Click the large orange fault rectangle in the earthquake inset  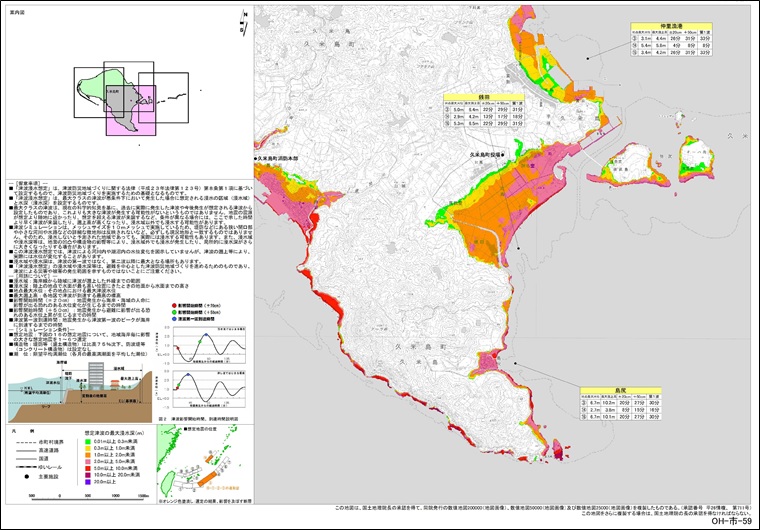click(206, 477)
